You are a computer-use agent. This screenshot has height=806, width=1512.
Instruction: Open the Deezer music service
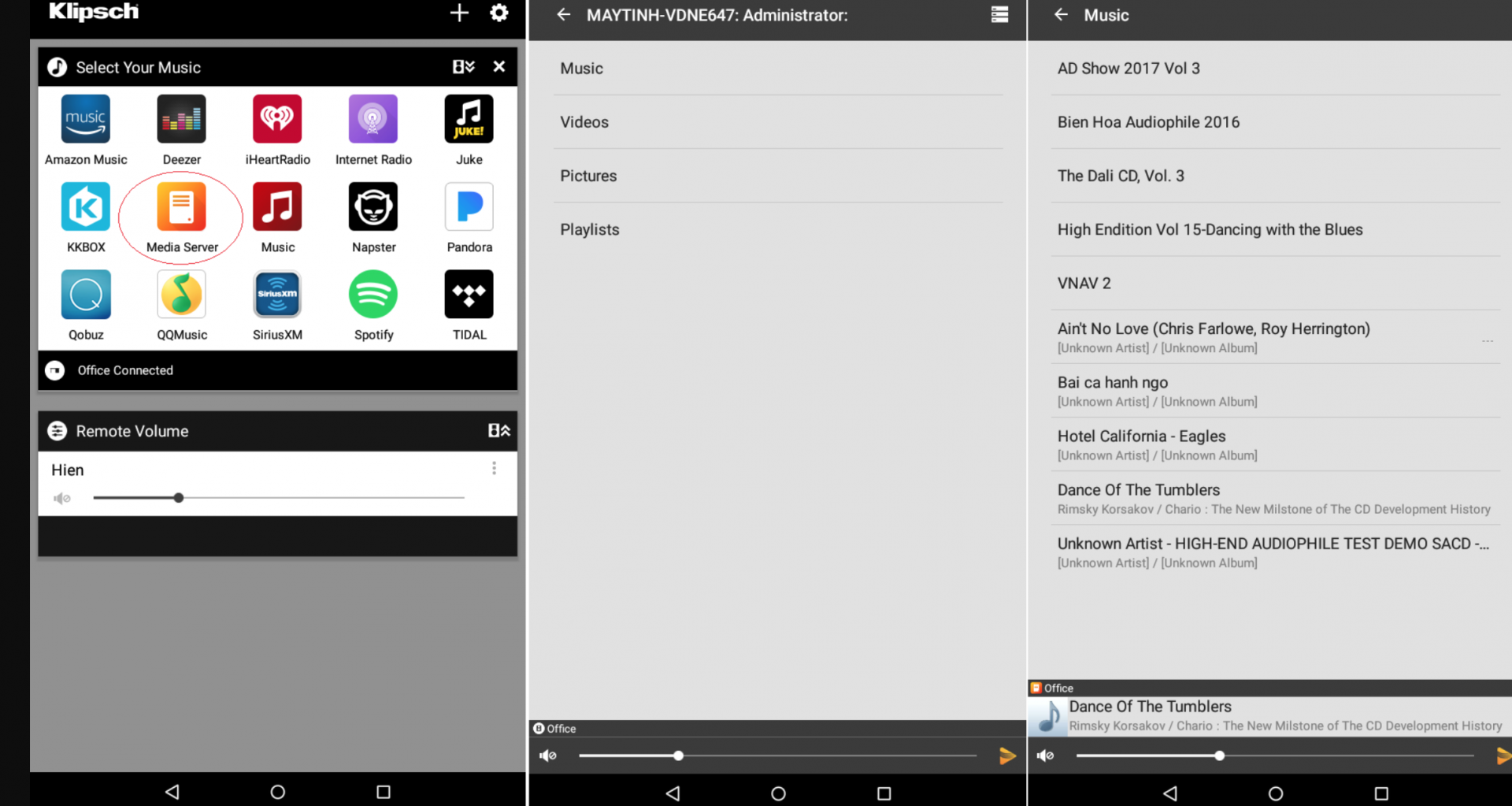click(x=181, y=119)
